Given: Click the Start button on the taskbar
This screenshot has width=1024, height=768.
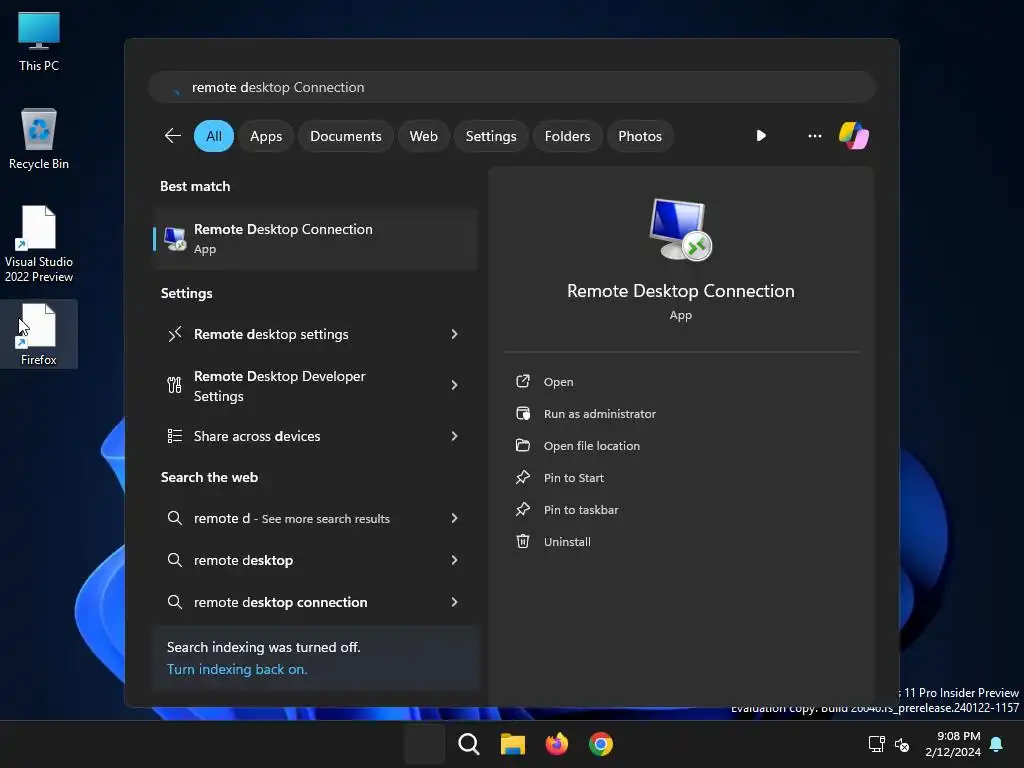Looking at the screenshot, I should click(424, 744).
